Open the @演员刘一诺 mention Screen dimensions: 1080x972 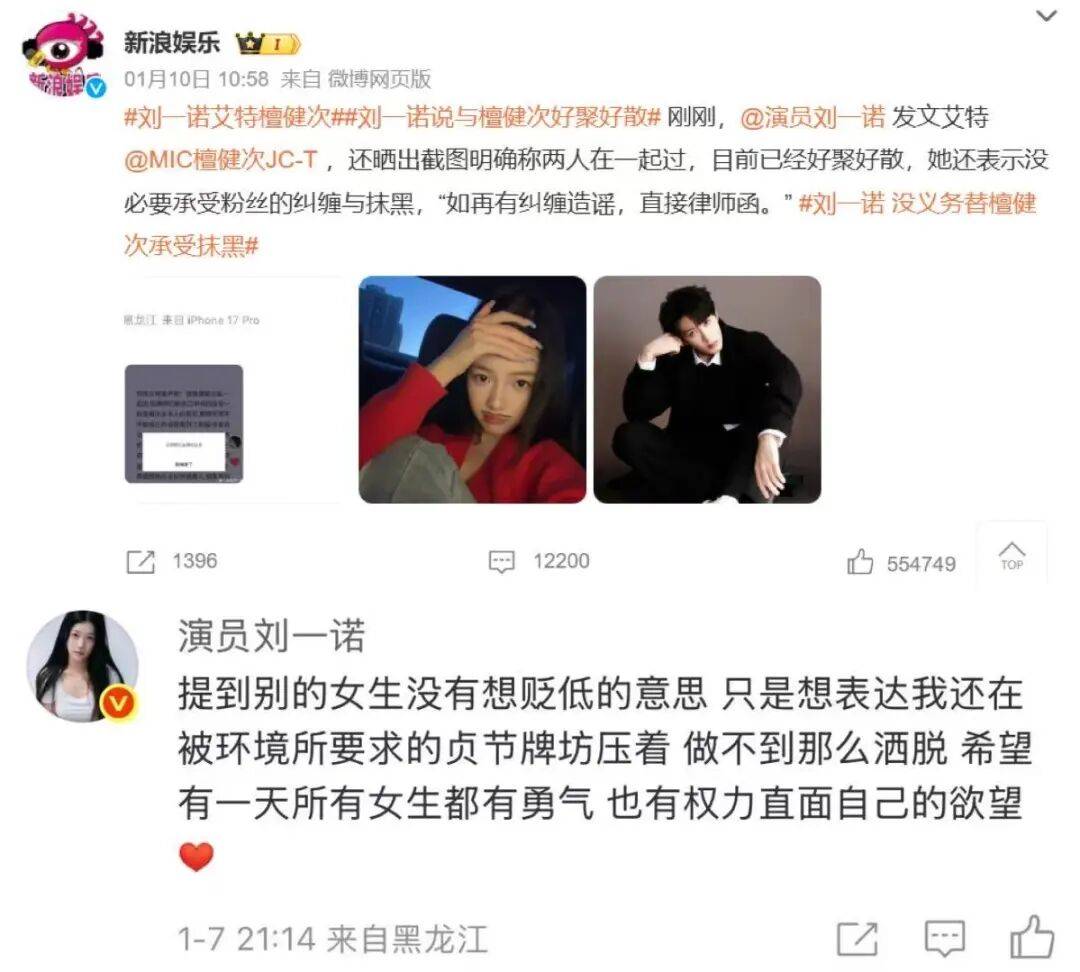pos(813,117)
